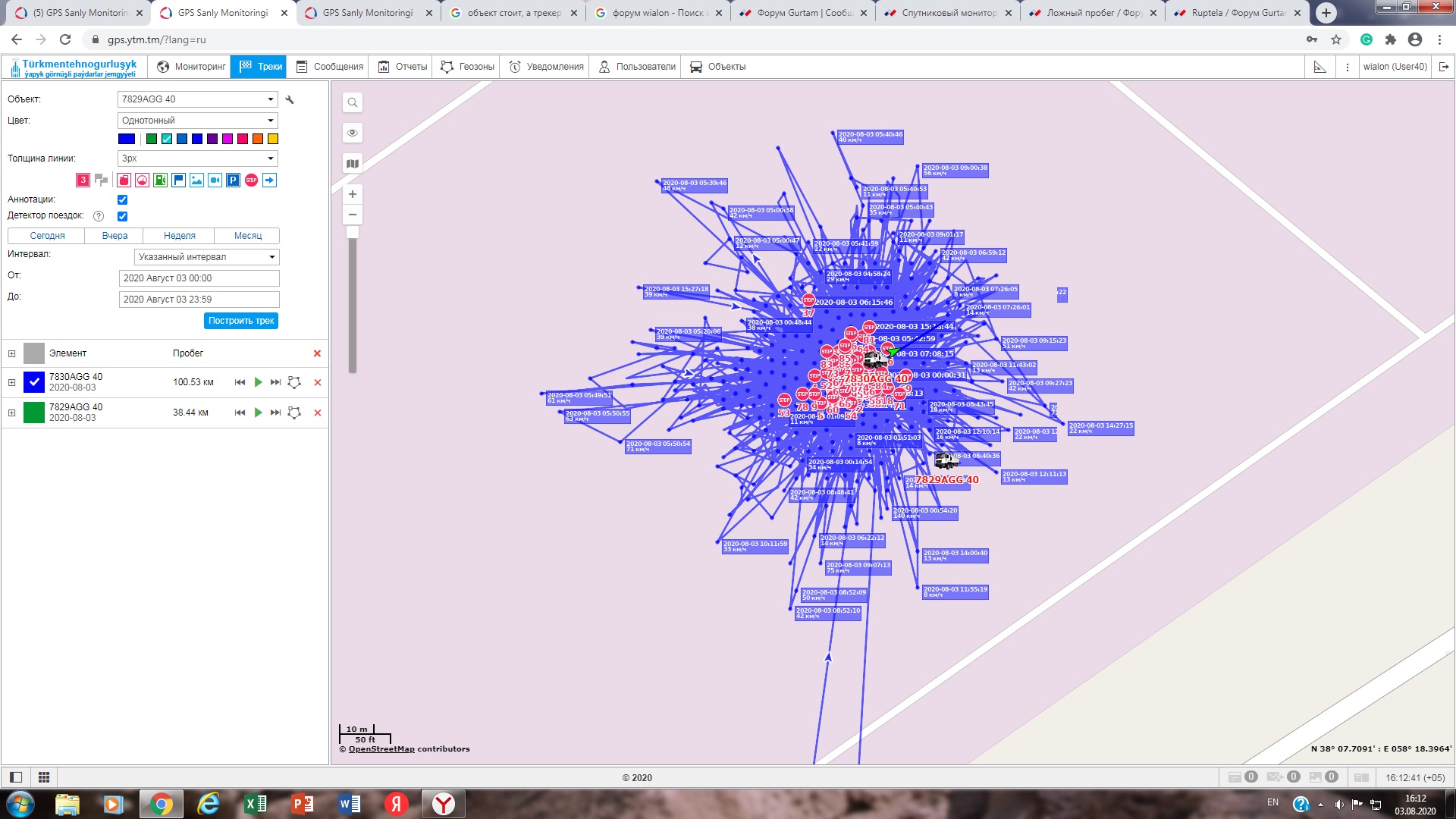Open the Отчеты tab
This screenshot has width=1456, height=819.
[403, 67]
